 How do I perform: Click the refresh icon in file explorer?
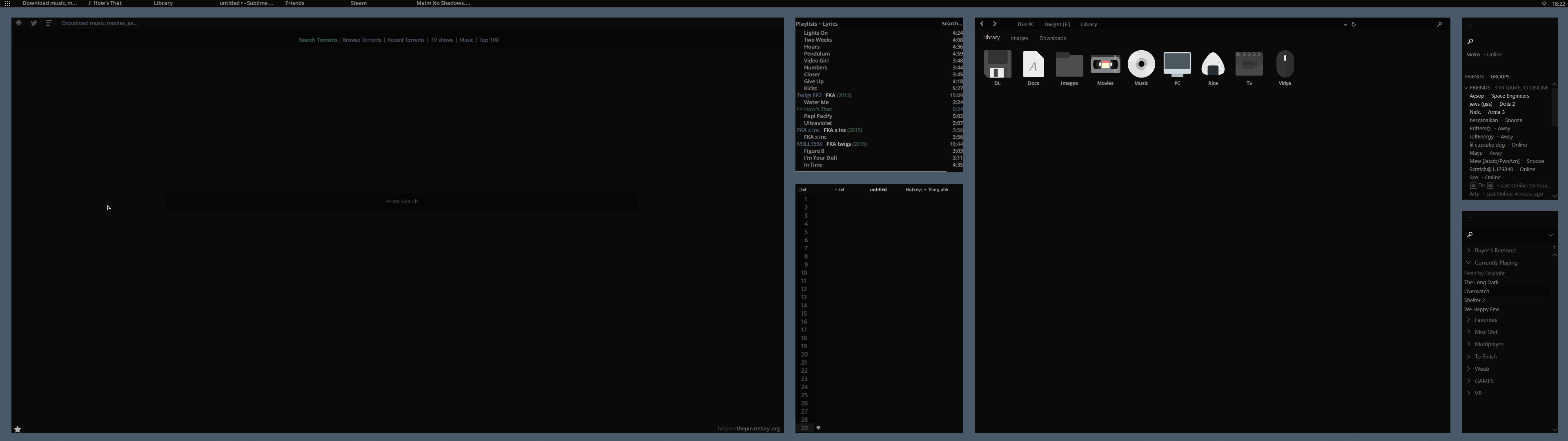(x=1354, y=24)
